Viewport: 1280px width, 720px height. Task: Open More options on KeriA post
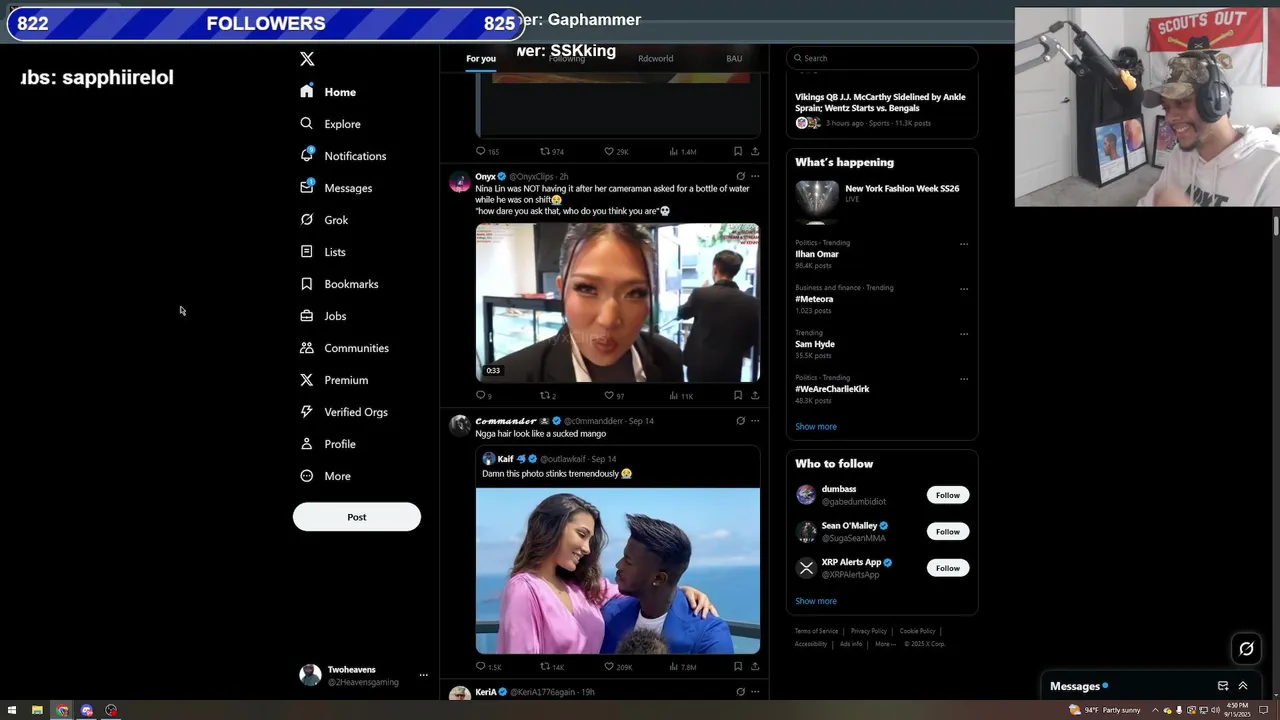tap(755, 692)
